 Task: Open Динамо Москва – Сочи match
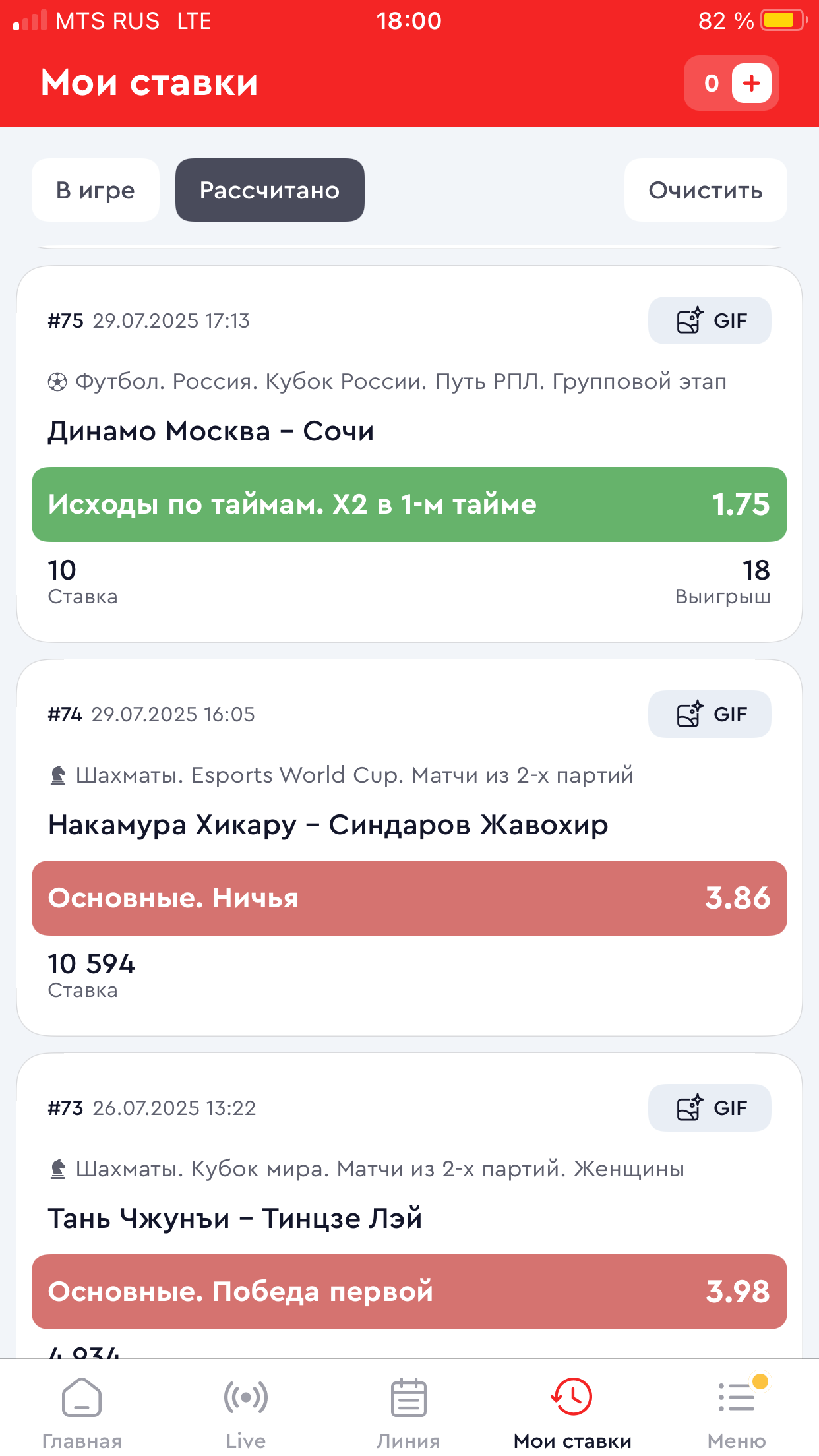(x=211, y=431)
